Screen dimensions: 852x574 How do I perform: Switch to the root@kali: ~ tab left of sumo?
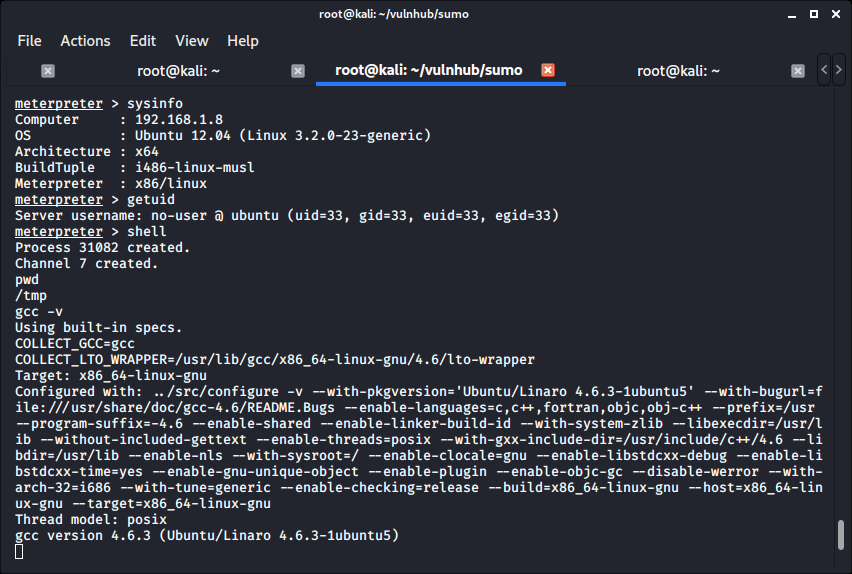tap(178, 71)
